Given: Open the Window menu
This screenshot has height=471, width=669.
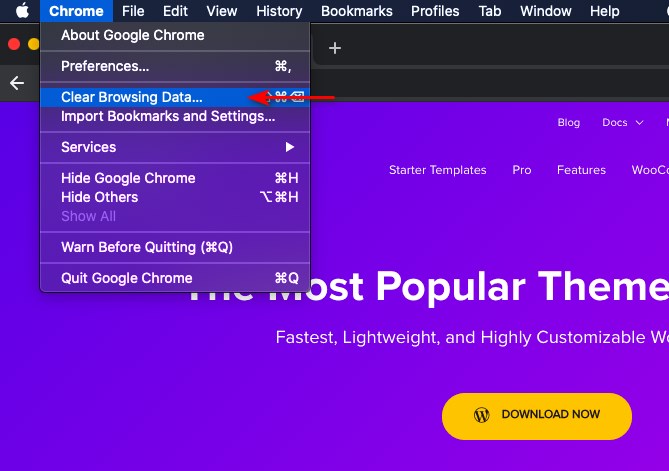Looking at the screenshot, I should pyautogui.click(x=546, y=11).
